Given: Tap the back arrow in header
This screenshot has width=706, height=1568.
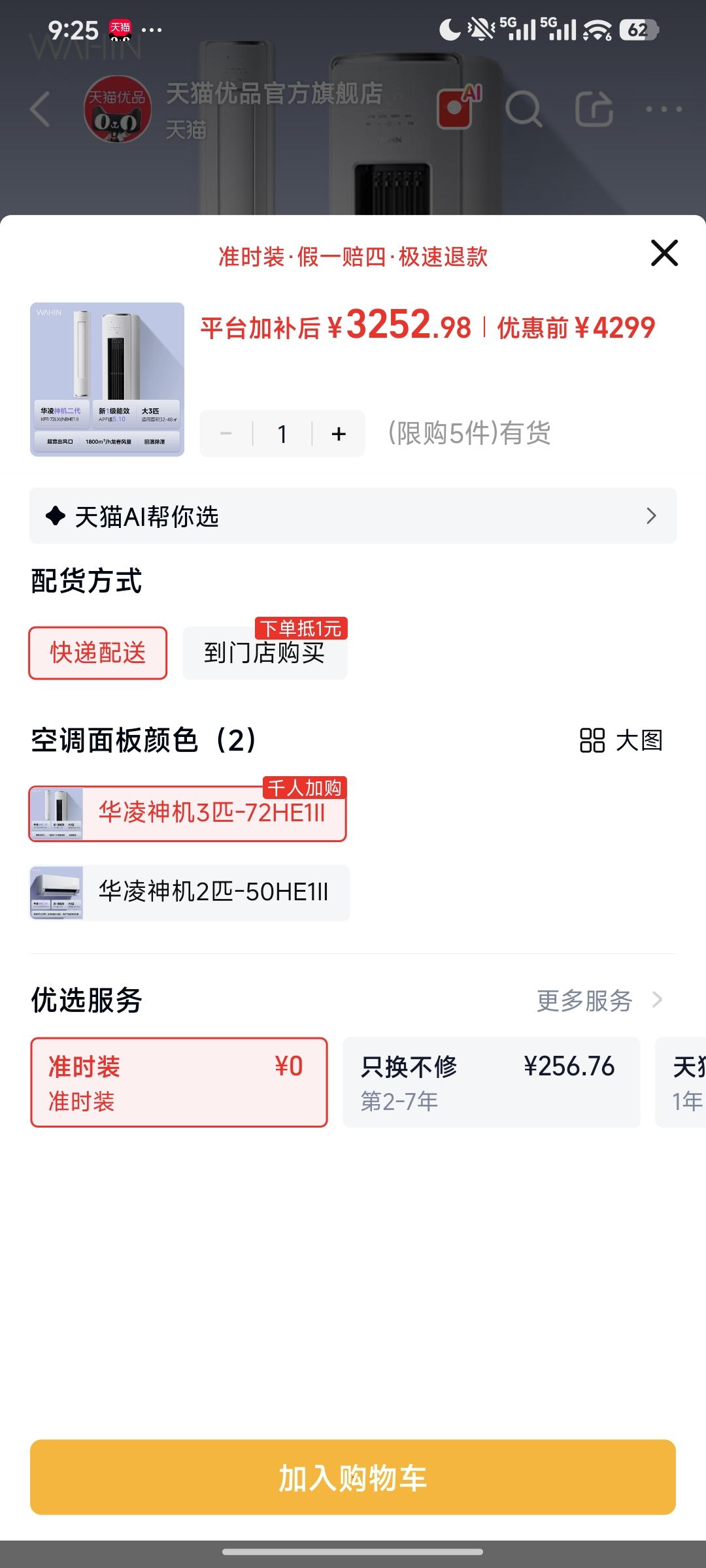Looking at the screenshot, I should click(x=41, y=109).
